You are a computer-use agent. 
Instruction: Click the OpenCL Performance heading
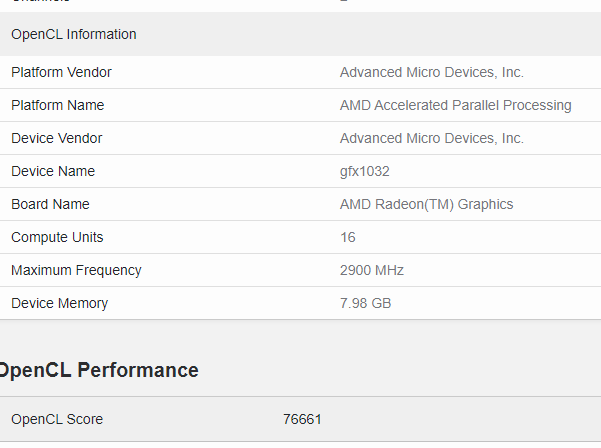coord(98,370)
